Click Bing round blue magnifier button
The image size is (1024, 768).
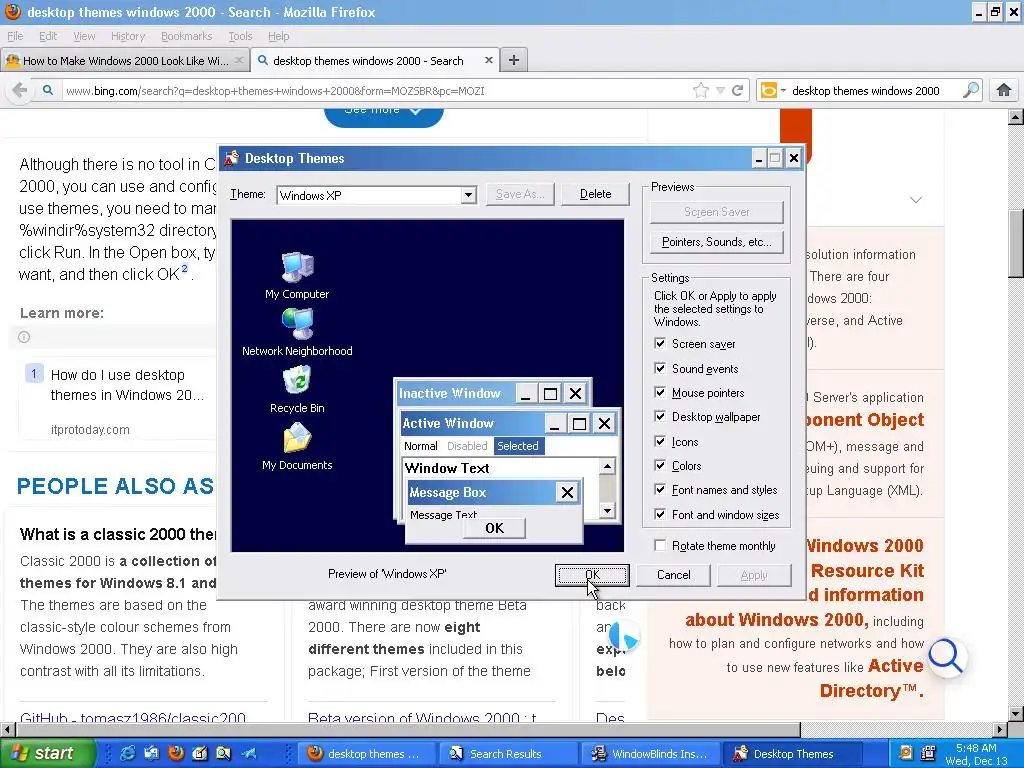(x=946, y=656)
